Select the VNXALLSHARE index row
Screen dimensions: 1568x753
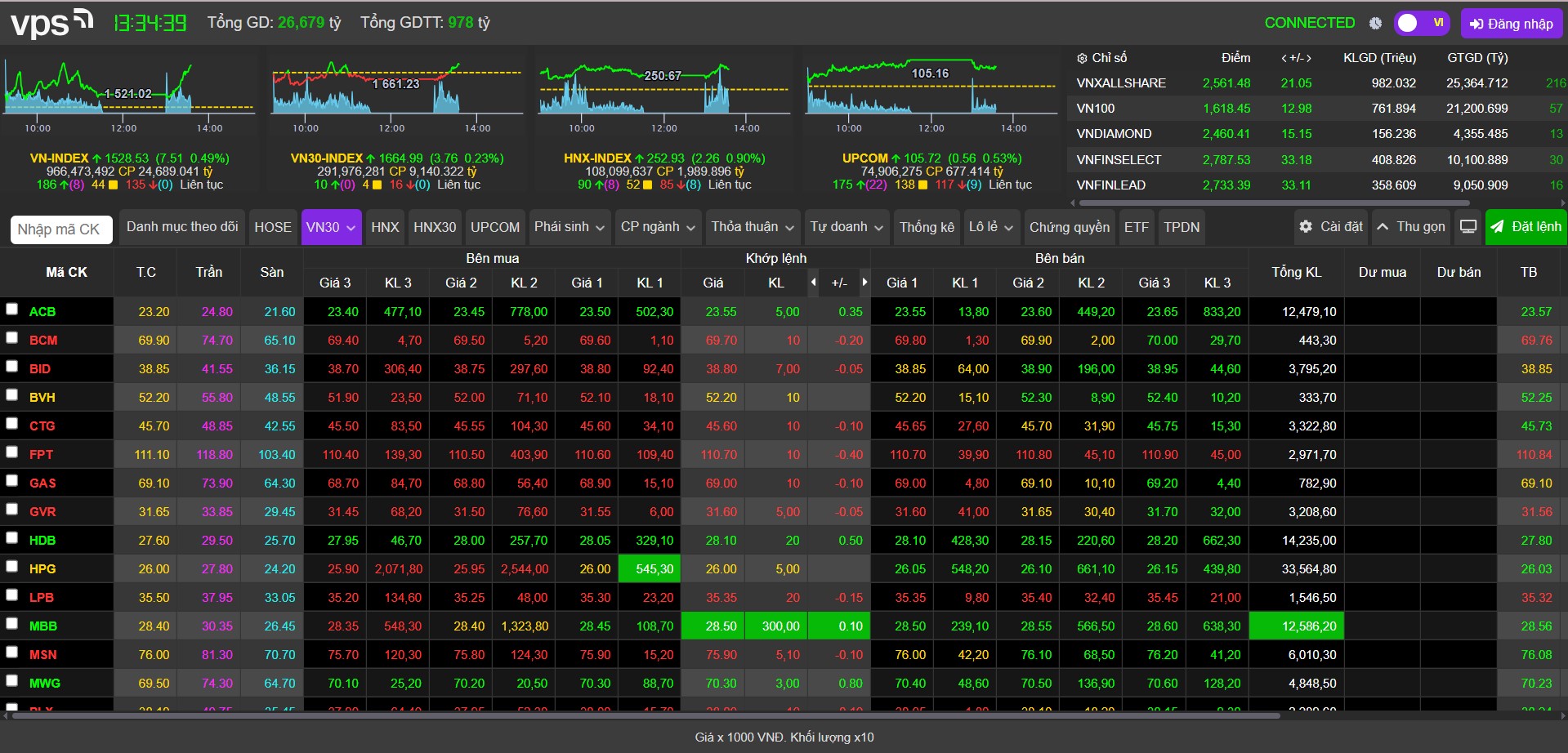1317,83
